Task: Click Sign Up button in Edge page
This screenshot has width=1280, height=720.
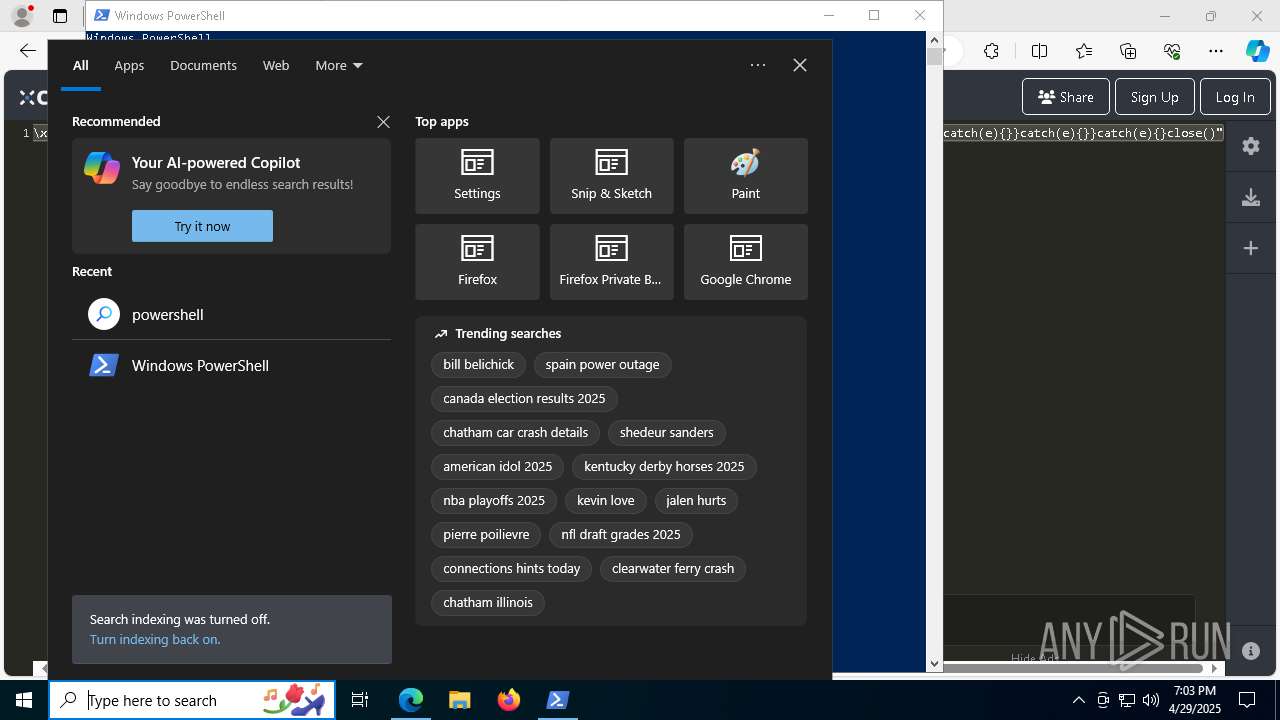Action: [1154, 97]
